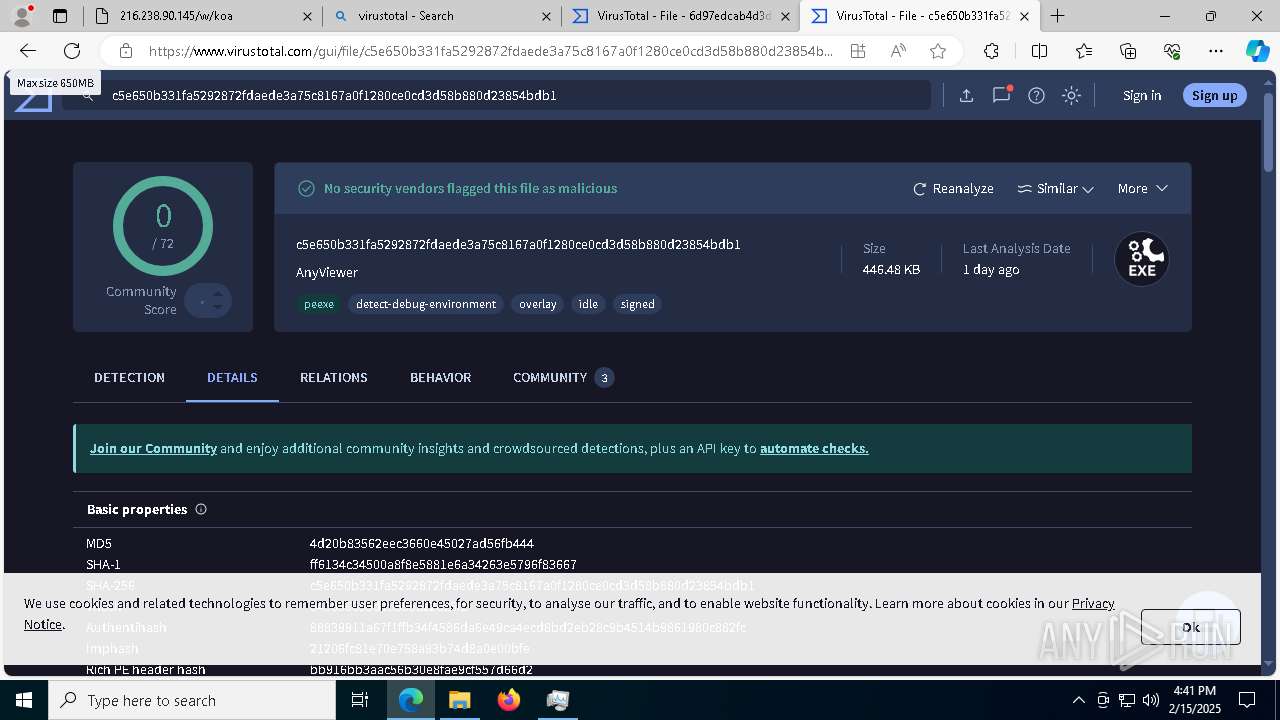Viewport: 1280px width, 720px height.
Task: Open notification center on taskbar
Action: click(x=1248, y=700)
